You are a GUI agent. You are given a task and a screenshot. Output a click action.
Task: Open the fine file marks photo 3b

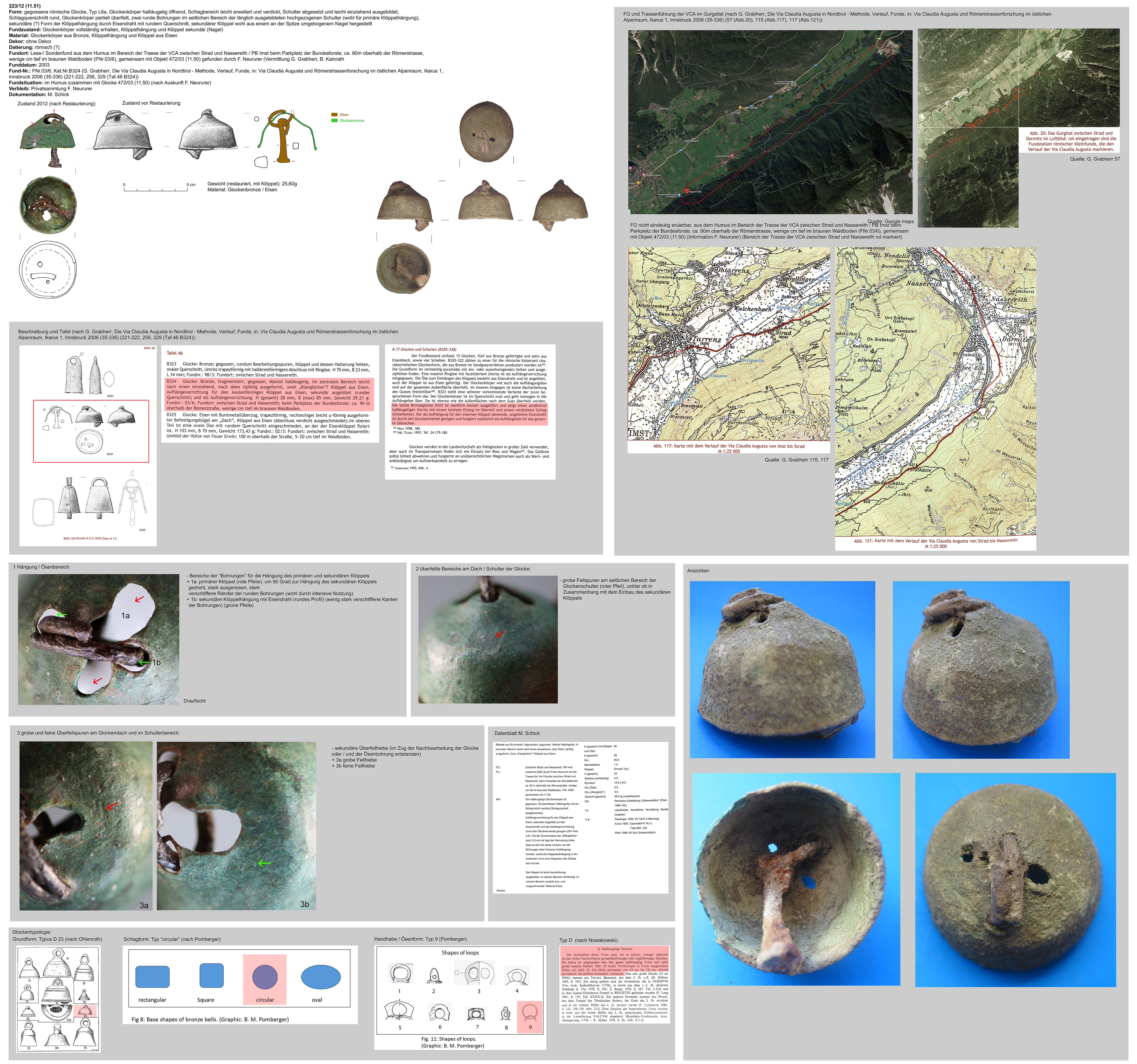click(236, 826)
